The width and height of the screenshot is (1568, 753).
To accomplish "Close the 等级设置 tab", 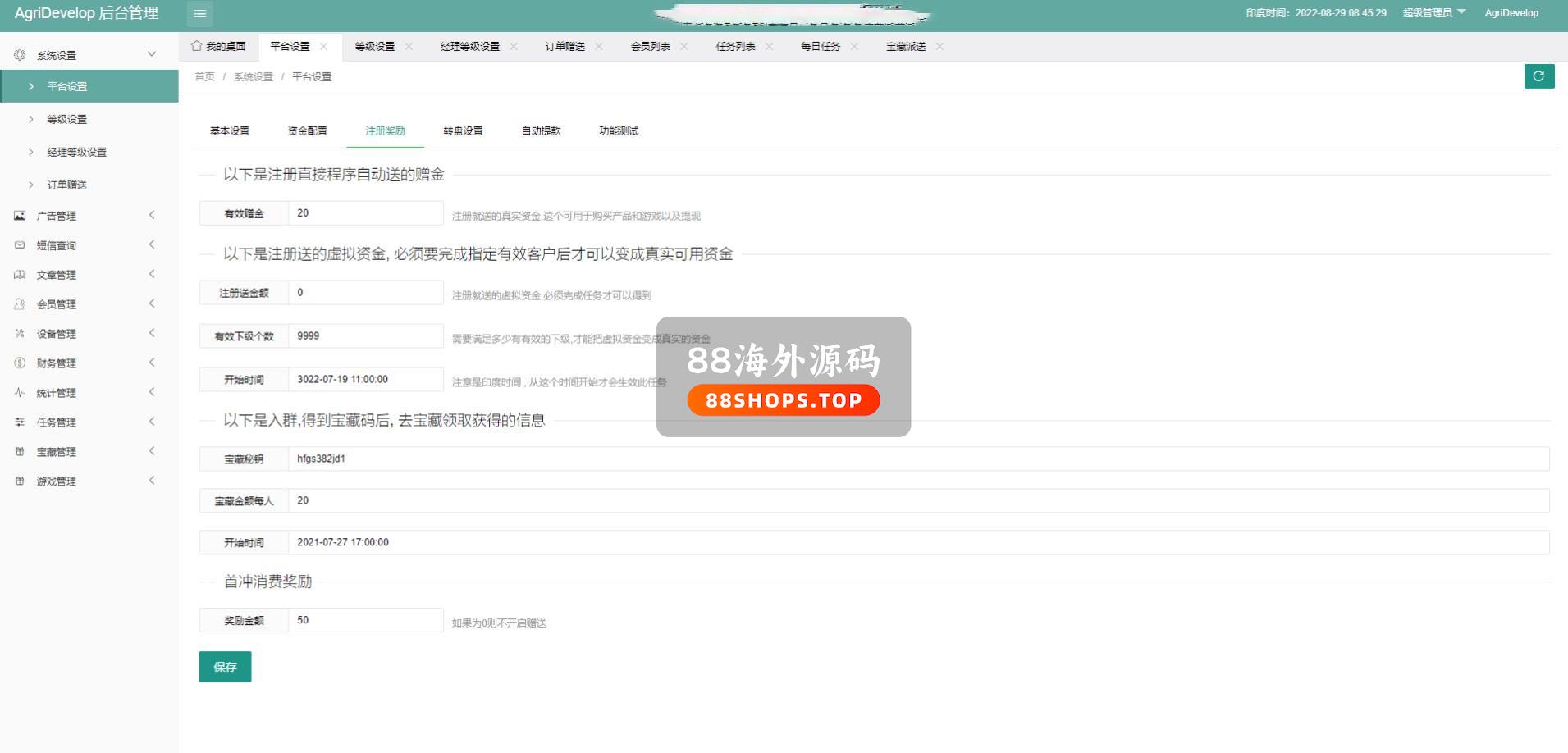I will [x=409, y=47].
